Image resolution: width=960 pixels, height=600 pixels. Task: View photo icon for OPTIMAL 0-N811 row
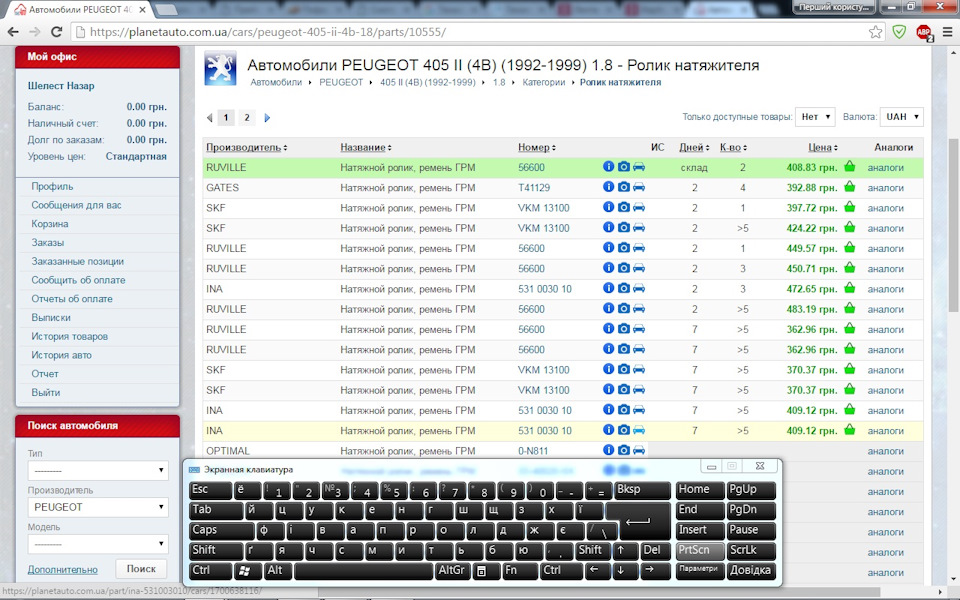[623, 450]
